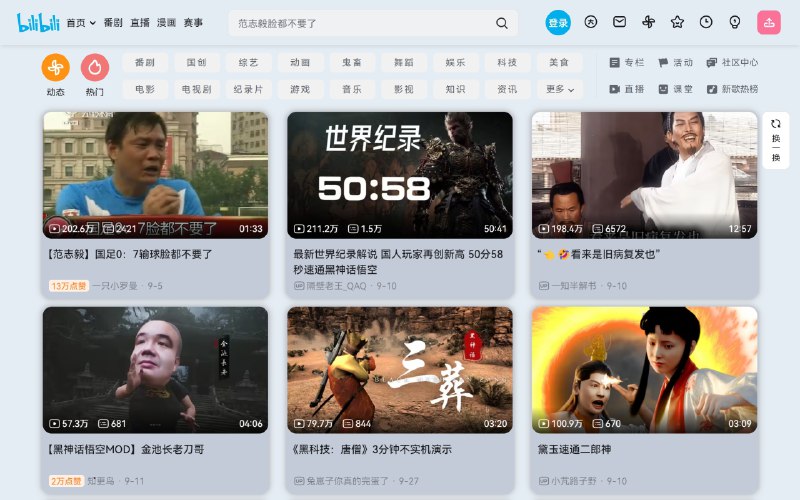Click the search magnifier icon

coord(501,23)
